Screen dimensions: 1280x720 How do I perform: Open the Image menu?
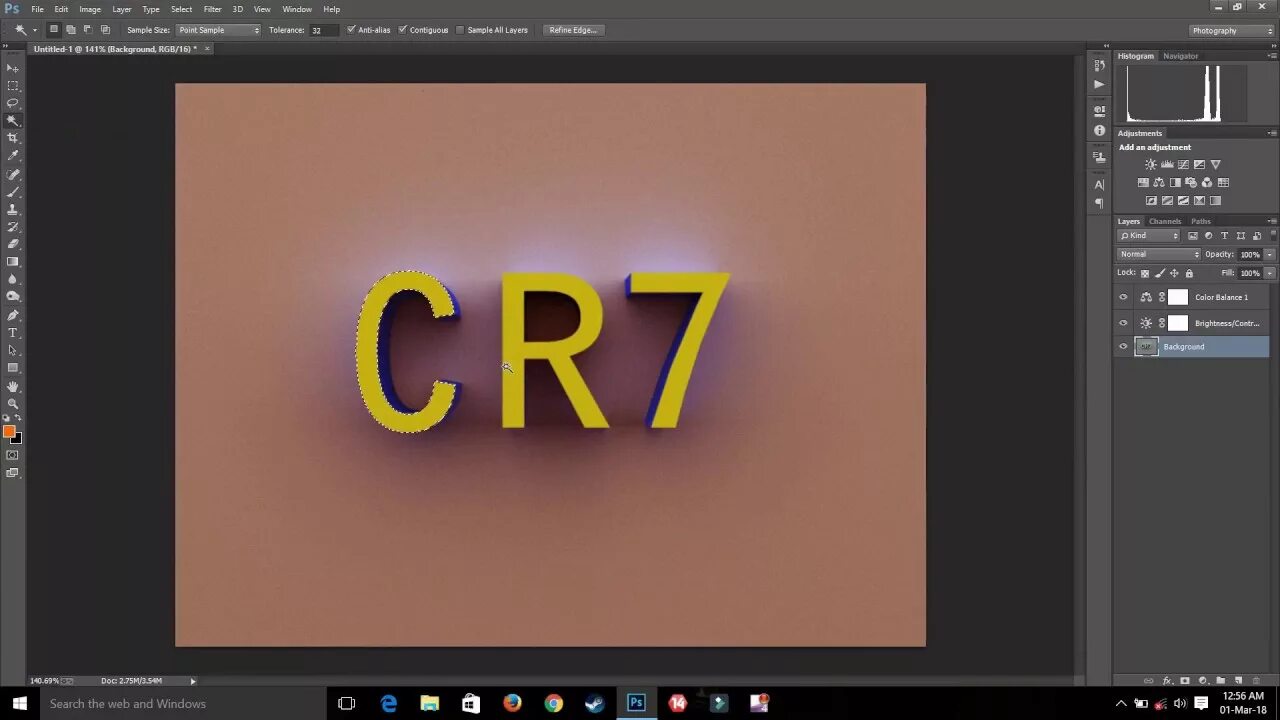pyautogui.click(x=90, y=9)
